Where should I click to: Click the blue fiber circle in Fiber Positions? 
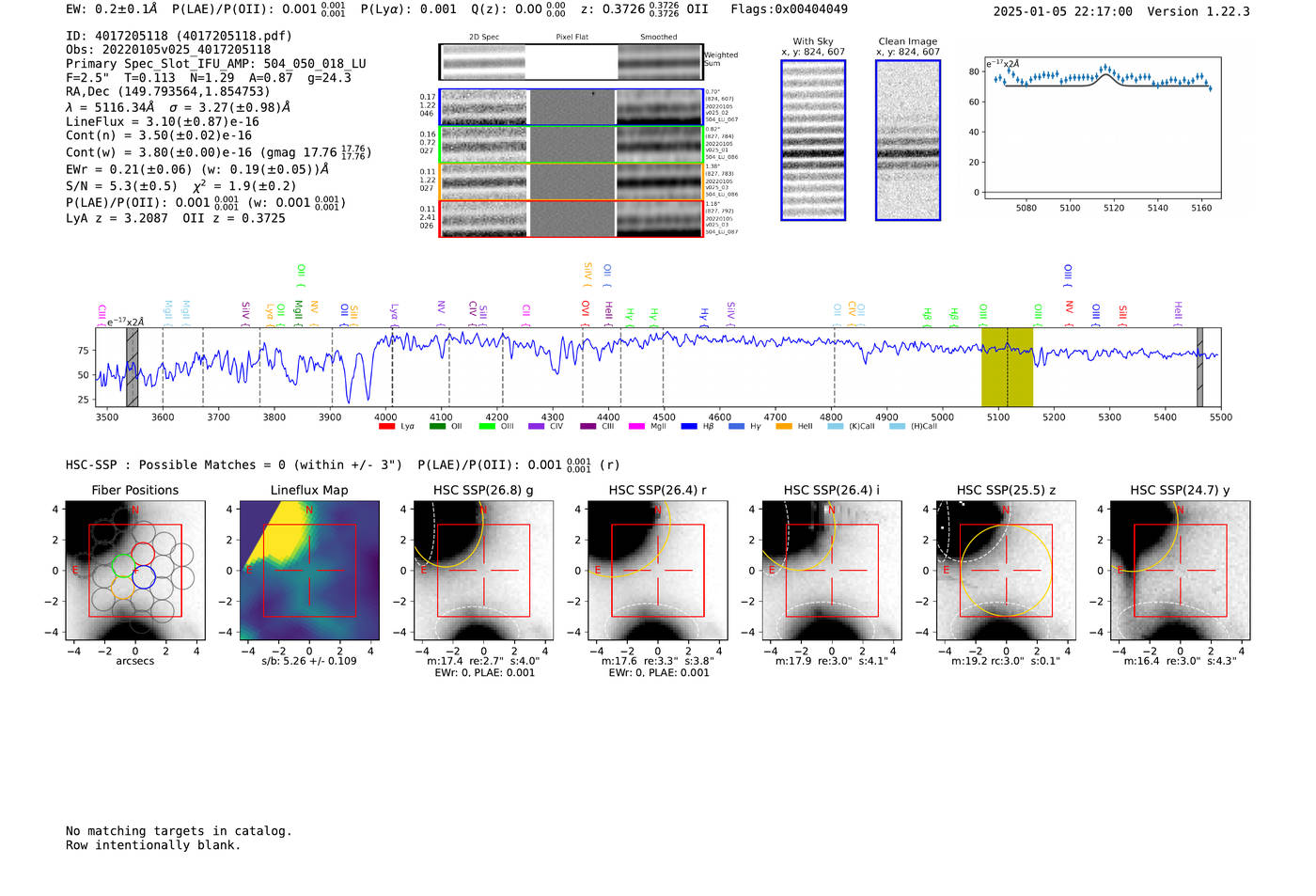(143, 577)
